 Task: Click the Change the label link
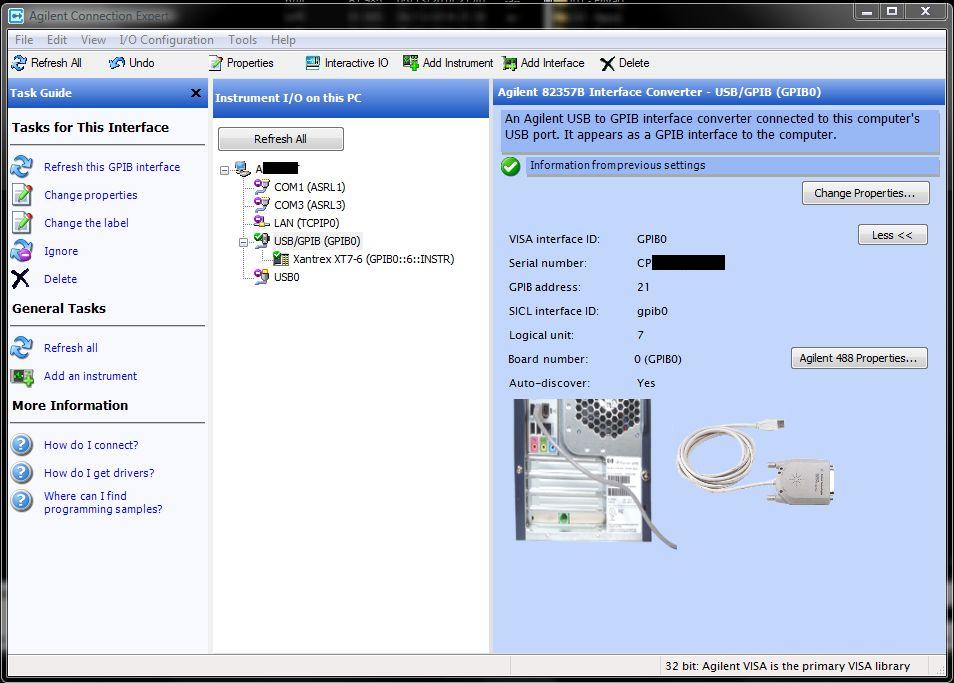[x=86, y=223]
